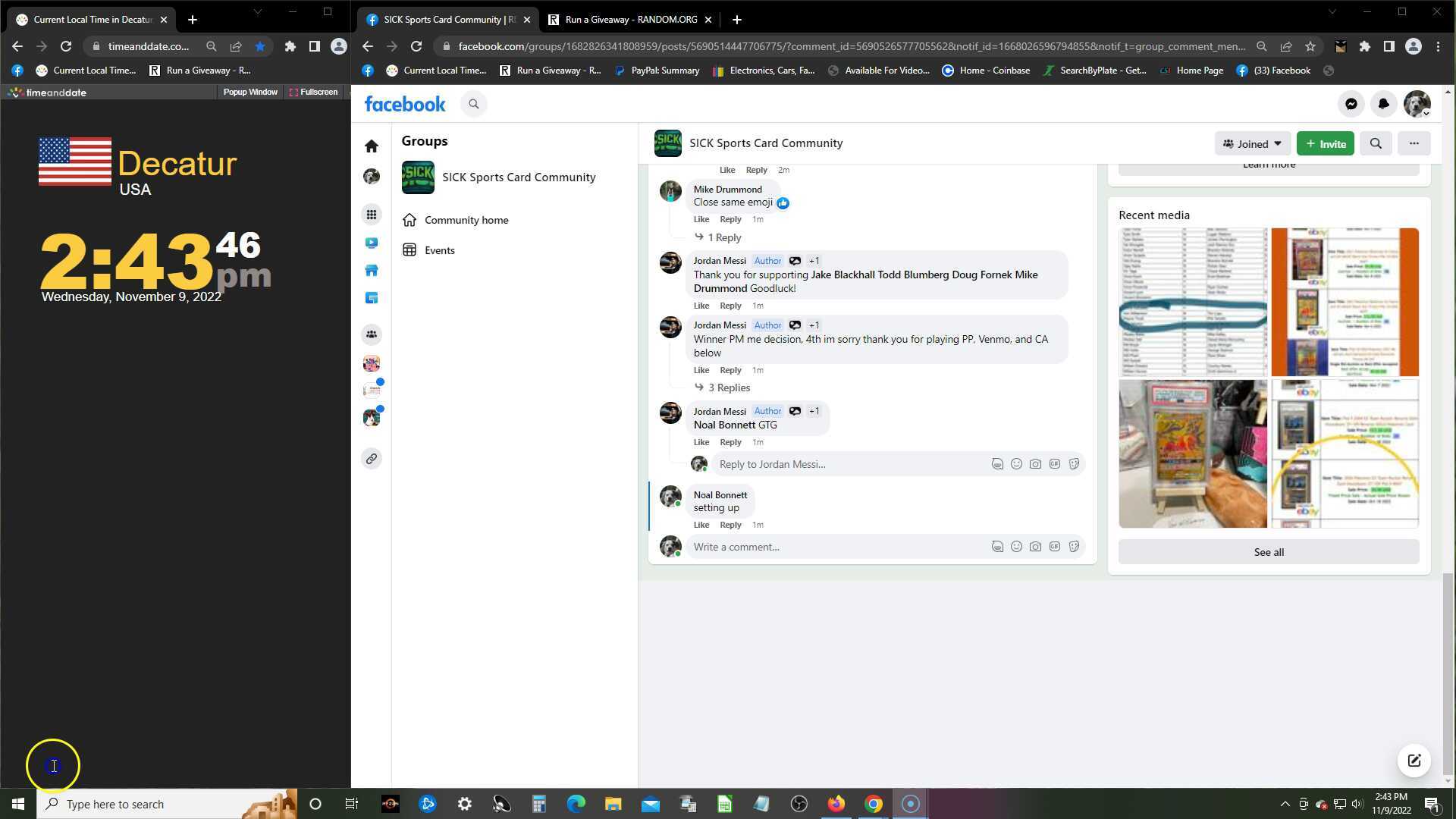Click the new message compose icon
Screen dimensions: 1456x819
pos(1414,761)
